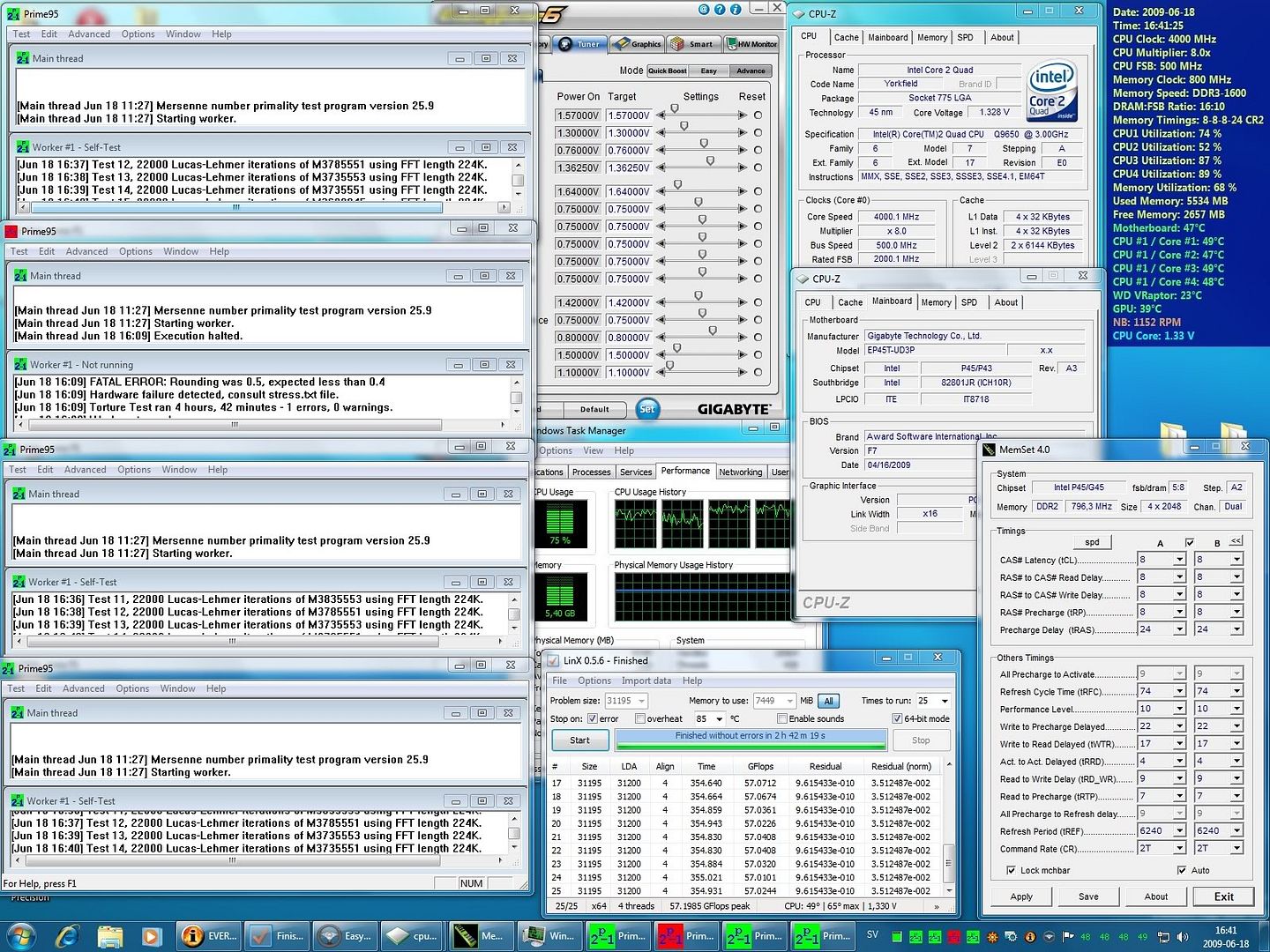This screenshot has width=1270, height=952.
Task: Toggle the Auto checkbox in MemSet
Action: click(x=1182, y=870)
